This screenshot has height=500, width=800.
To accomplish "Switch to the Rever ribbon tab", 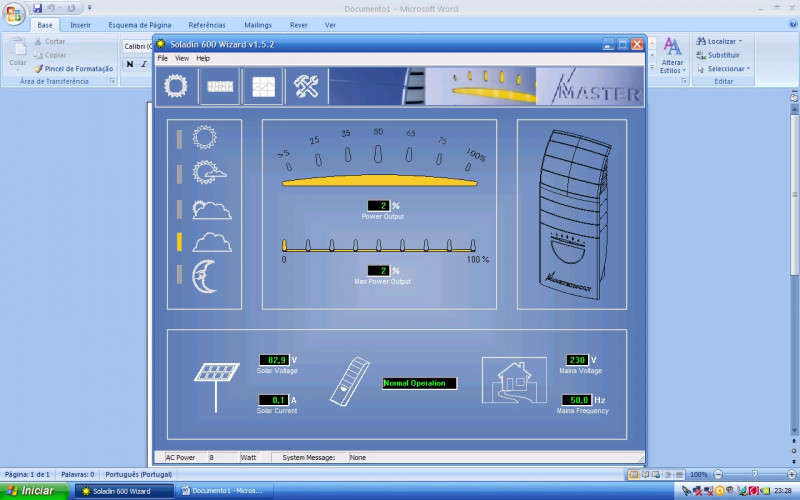I will point(298,25).
